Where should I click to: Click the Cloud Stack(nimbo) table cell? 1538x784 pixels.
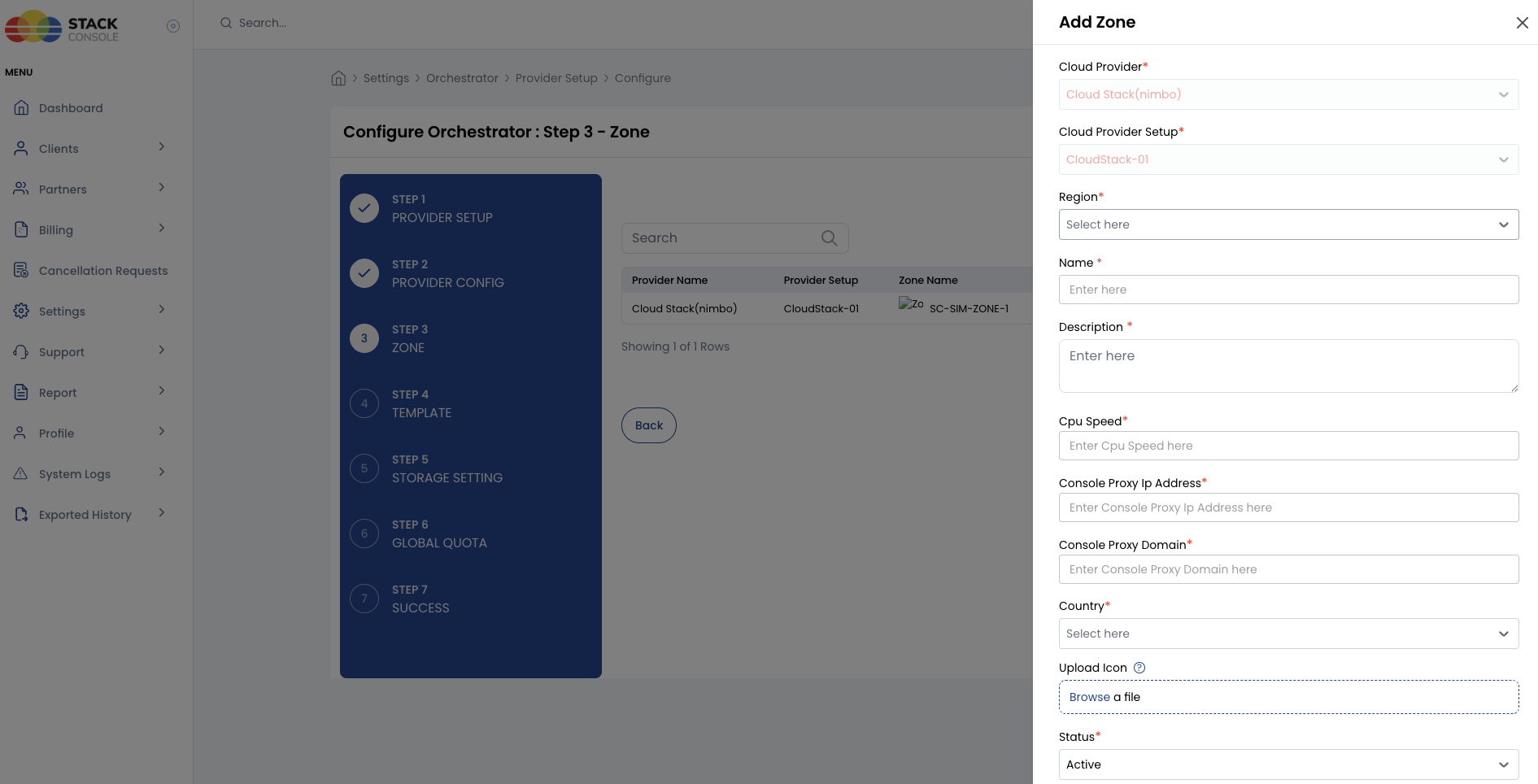(684, 308)
